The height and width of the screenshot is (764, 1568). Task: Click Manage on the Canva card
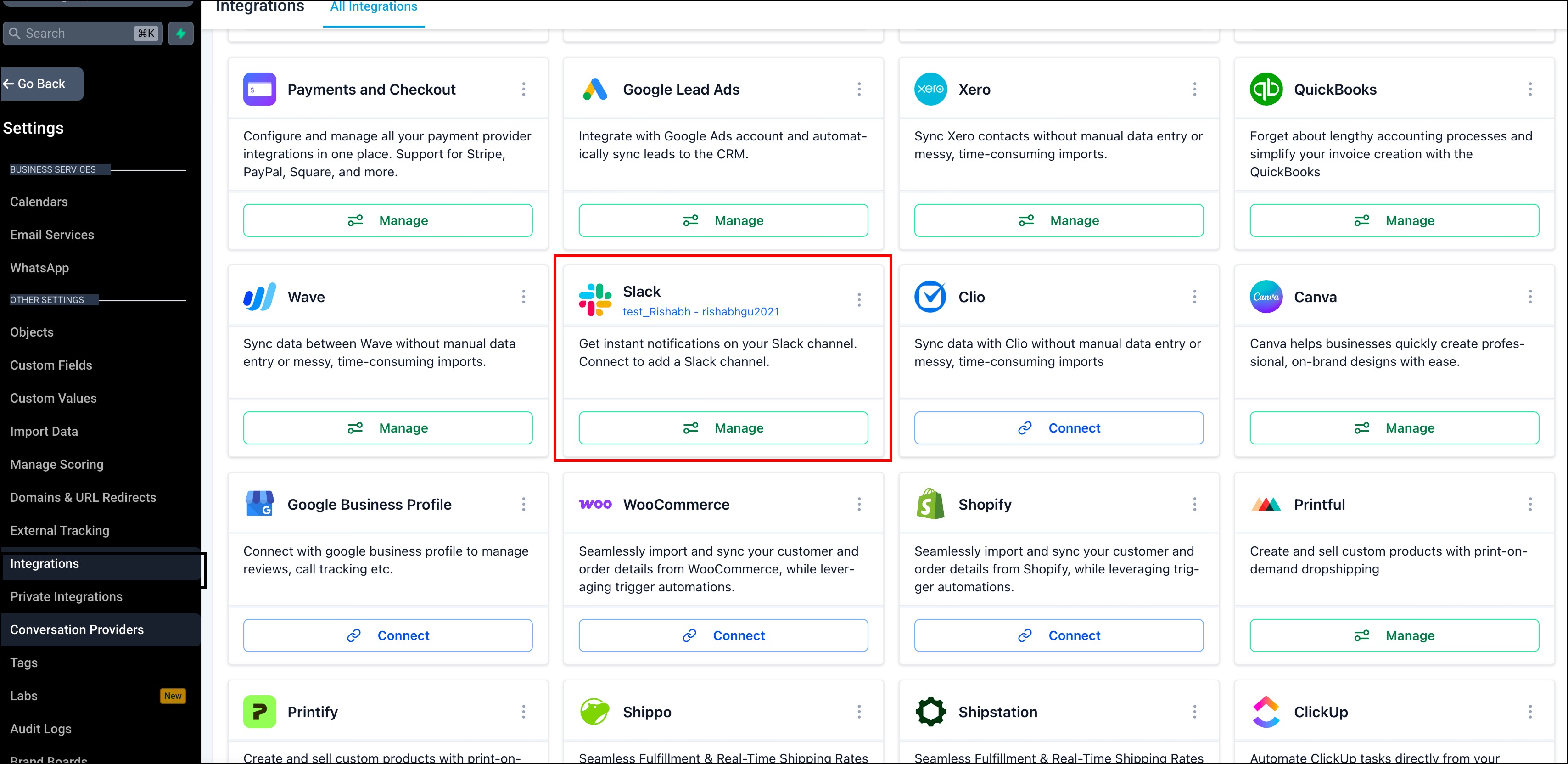coord(1394,428)
